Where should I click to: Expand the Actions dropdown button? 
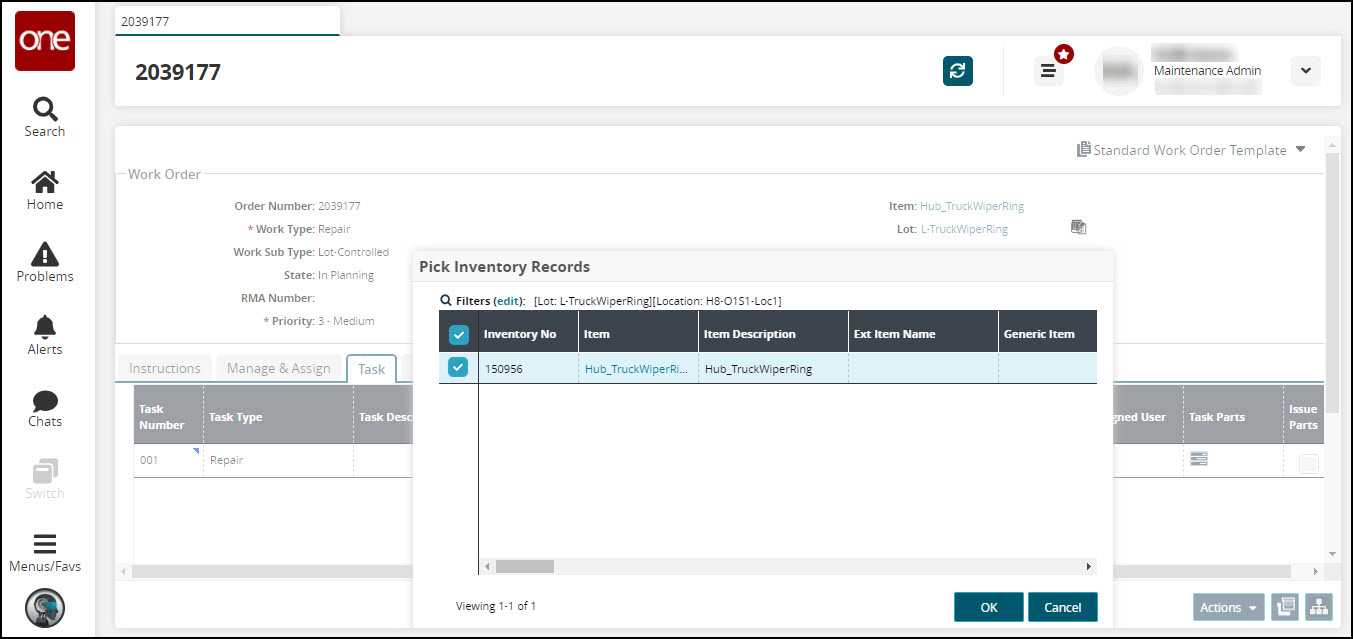click(x=1227, y=607)
